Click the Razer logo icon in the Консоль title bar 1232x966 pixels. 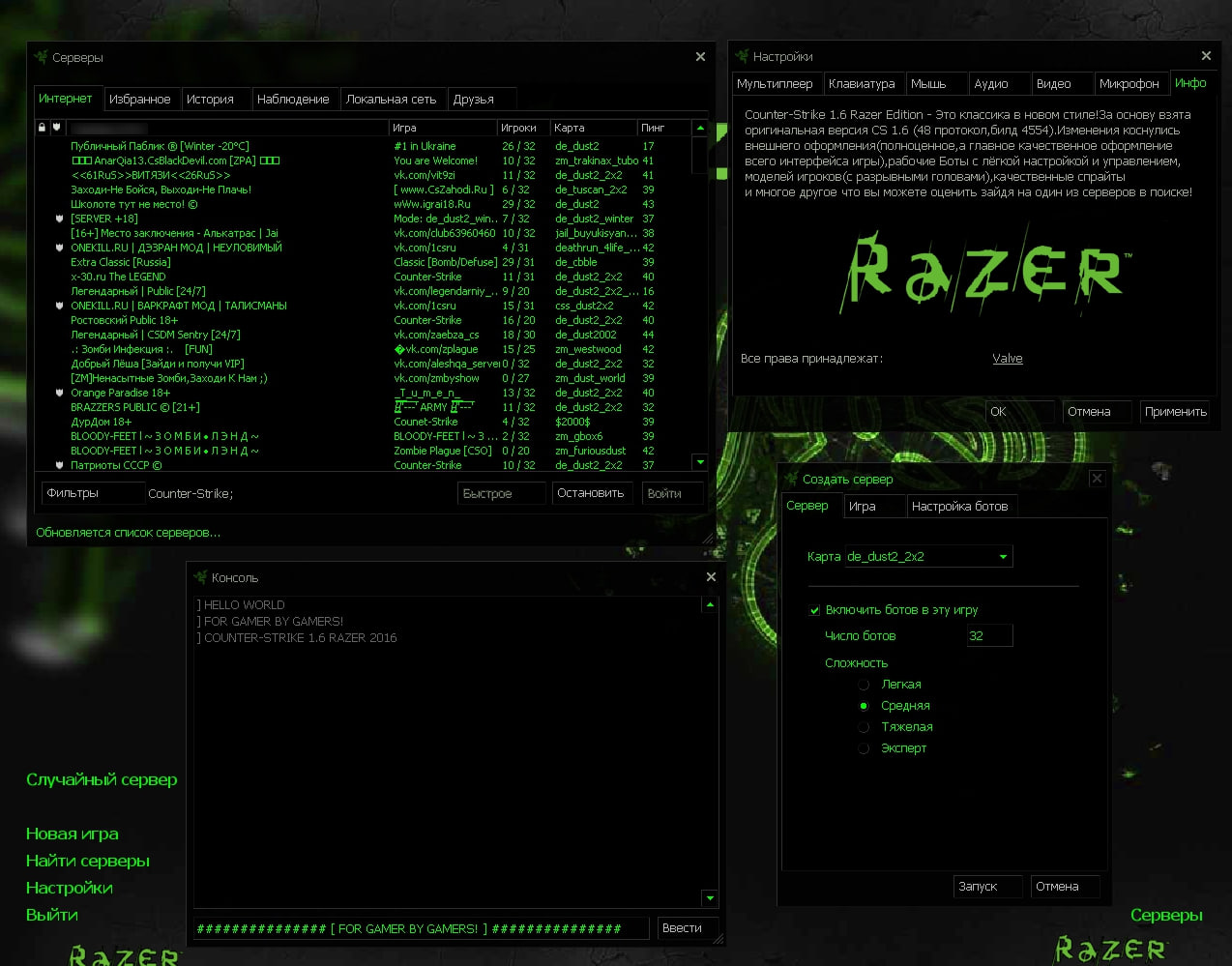point(200,577)
